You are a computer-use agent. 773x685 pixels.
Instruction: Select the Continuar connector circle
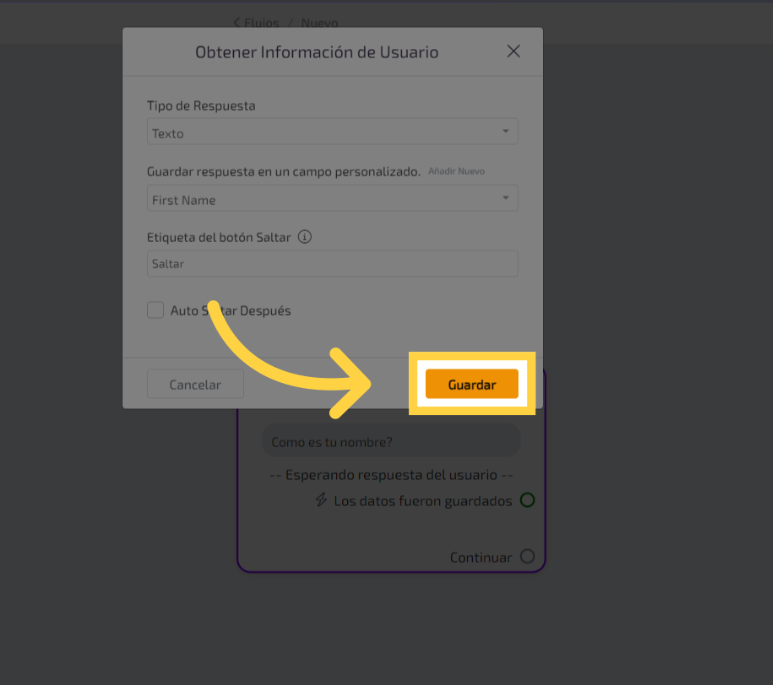[x=527, y=556]
